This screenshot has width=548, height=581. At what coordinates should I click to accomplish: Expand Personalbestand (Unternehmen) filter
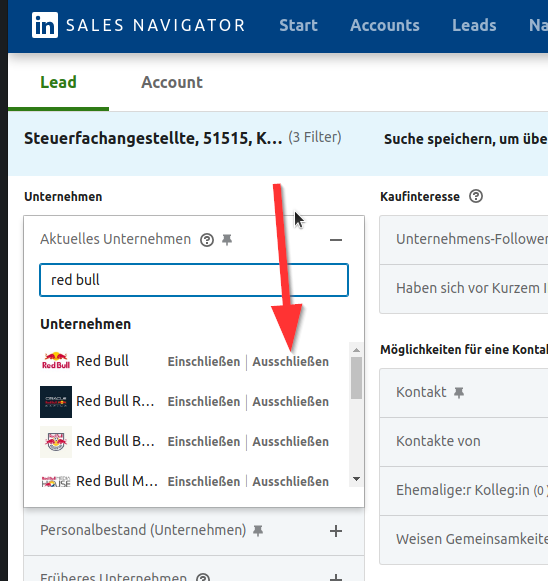pyautogui.click(x=336, y=531)
